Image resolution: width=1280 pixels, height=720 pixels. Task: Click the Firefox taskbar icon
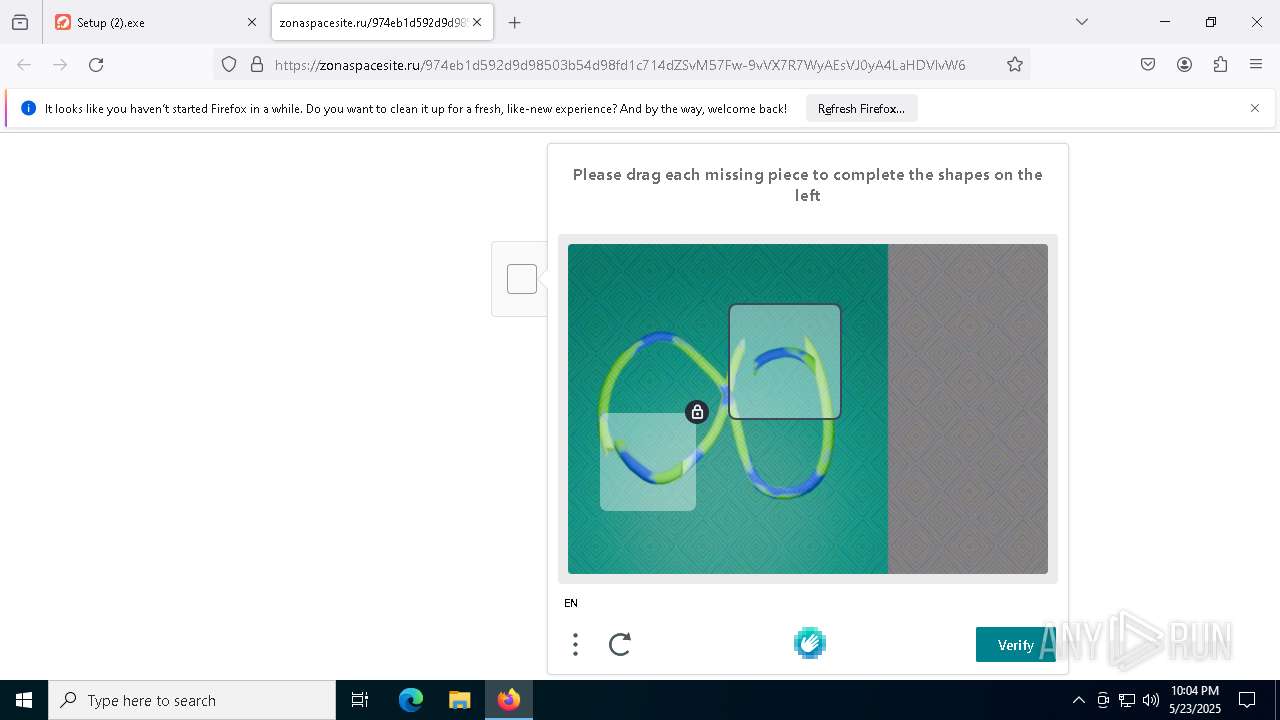(x=509, y=700)
